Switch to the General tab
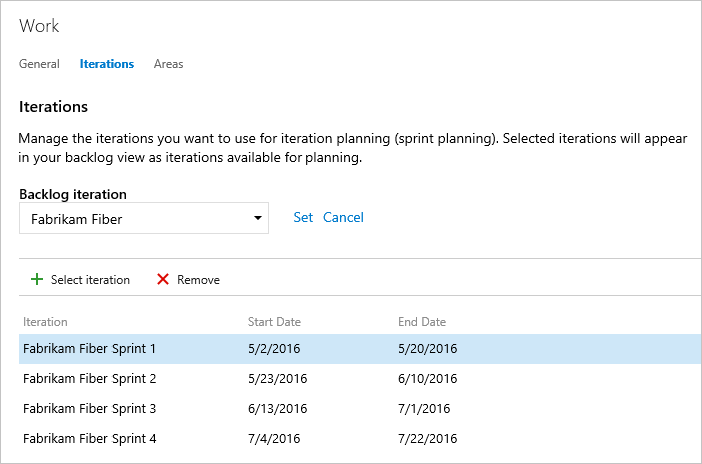 [x=39, y=64]
